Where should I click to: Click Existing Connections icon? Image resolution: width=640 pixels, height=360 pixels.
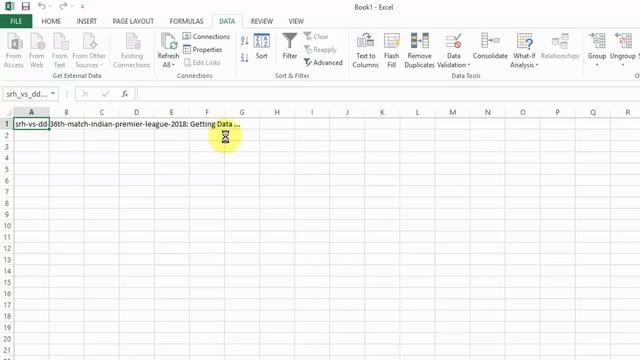pos(132,50)
